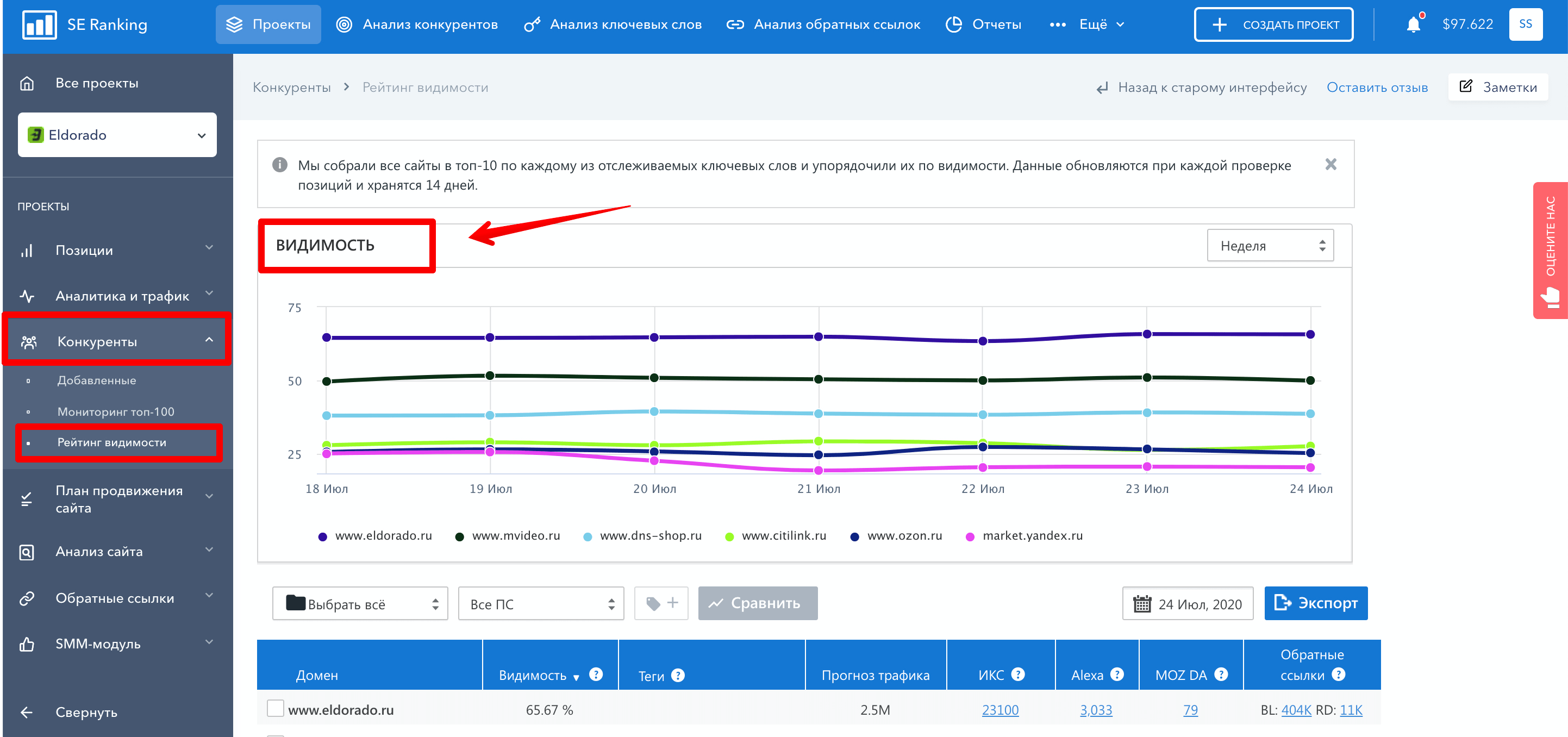Click the СОЗДАТЬ ПРОЕКТ button
1568x737 pixels.
(x=1273, y=24)
